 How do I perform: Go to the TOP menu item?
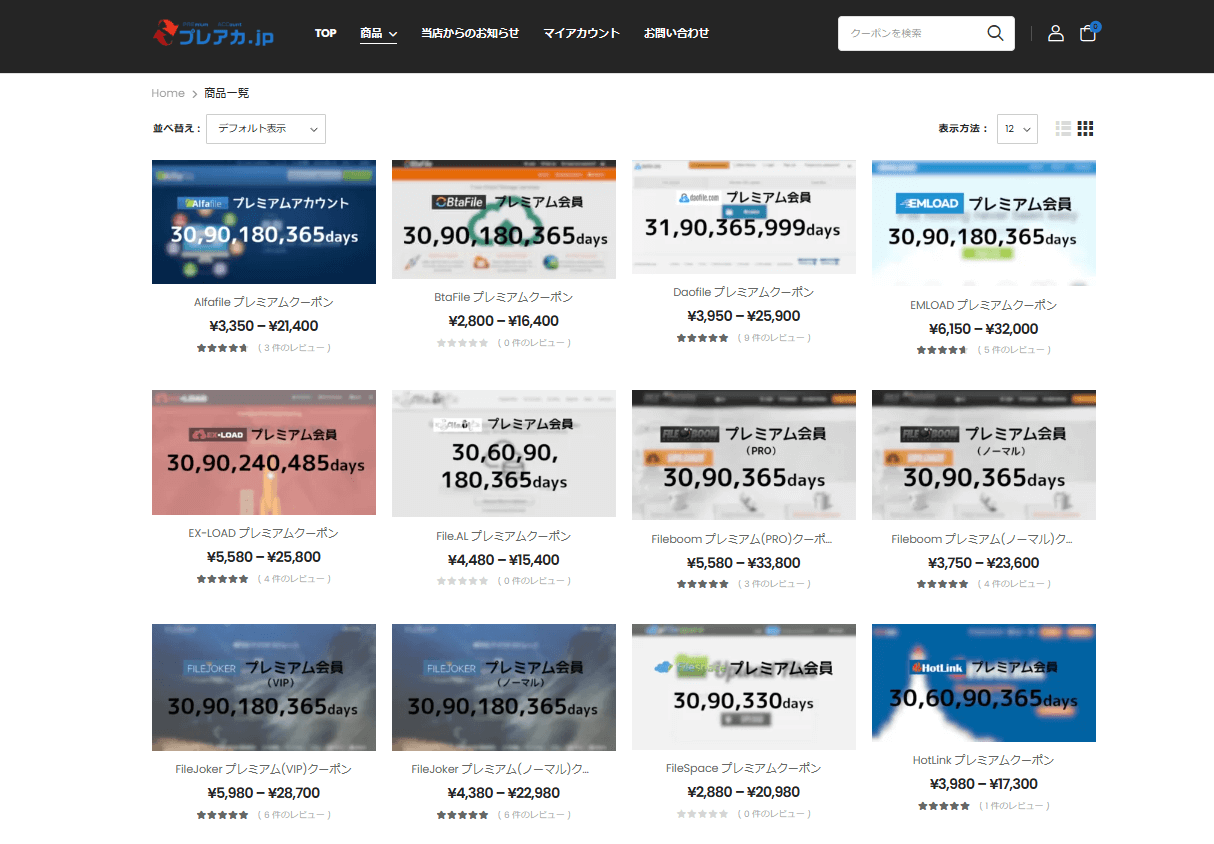[325, 33]
